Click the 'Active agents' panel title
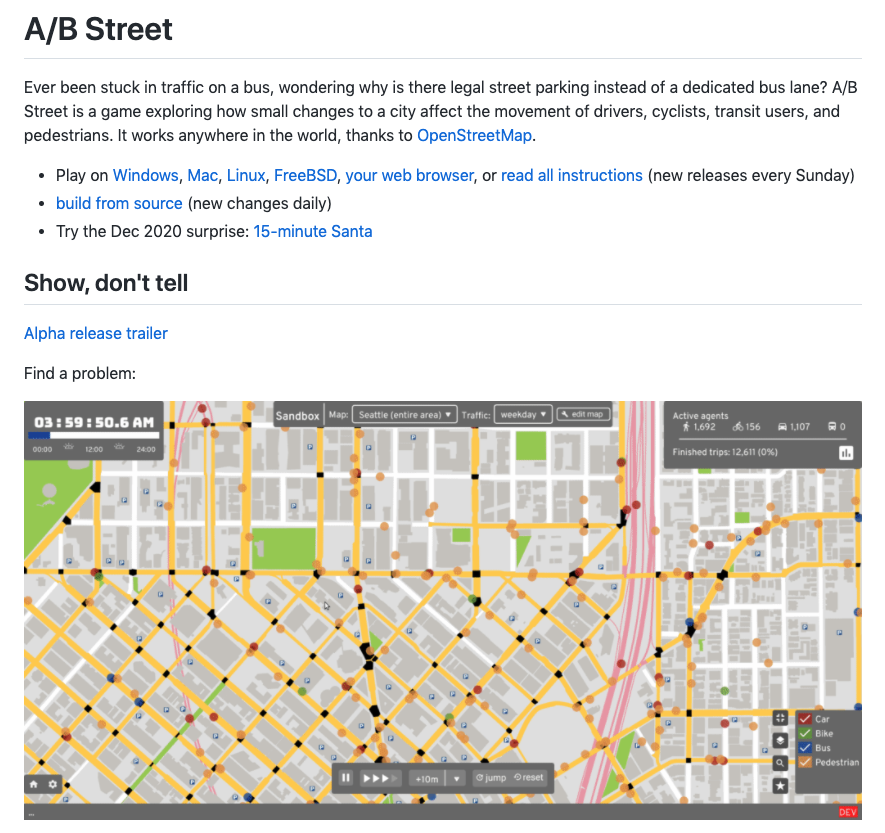This screenshot has height=833, width=885. tap(700, 416)
